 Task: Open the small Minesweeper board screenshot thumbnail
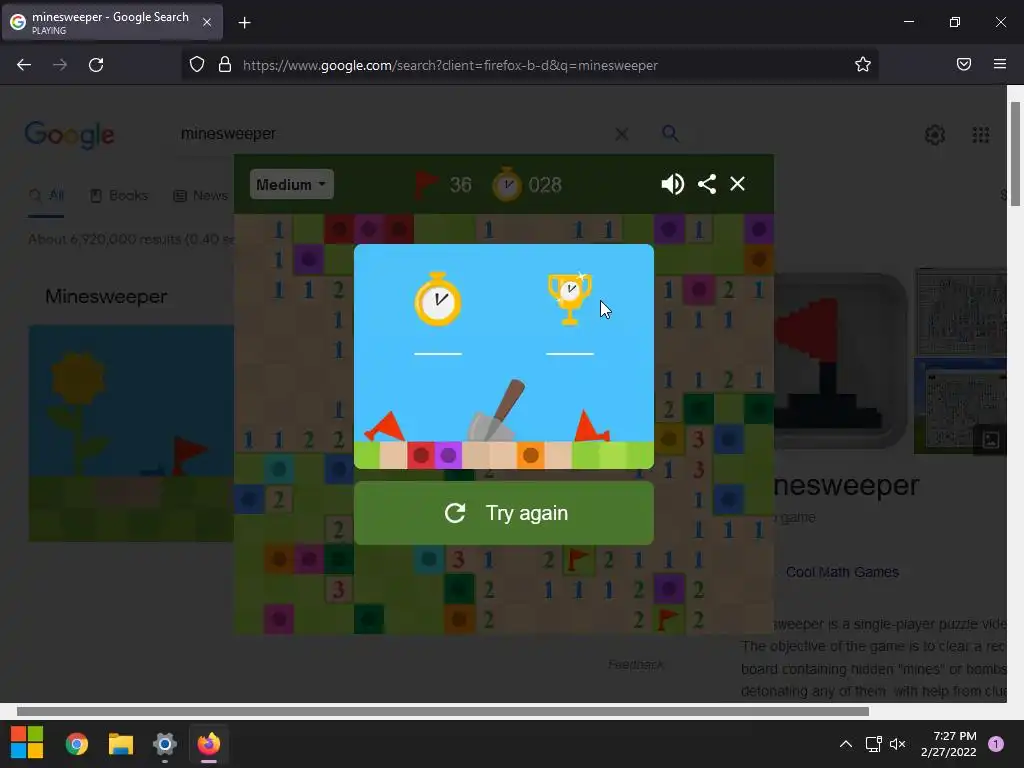click(960, 310)
